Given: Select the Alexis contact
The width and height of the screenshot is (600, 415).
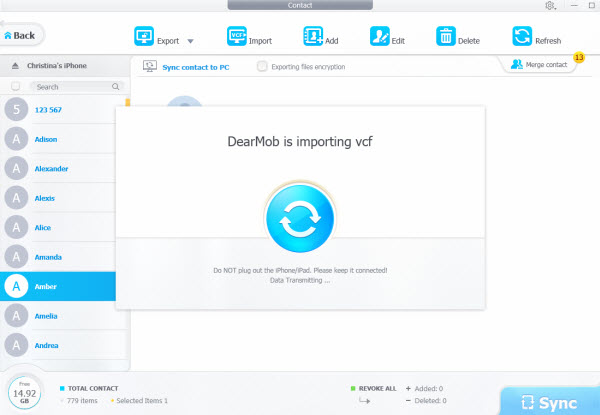Looking at the screenshot, I should click(x=58, y=198).
